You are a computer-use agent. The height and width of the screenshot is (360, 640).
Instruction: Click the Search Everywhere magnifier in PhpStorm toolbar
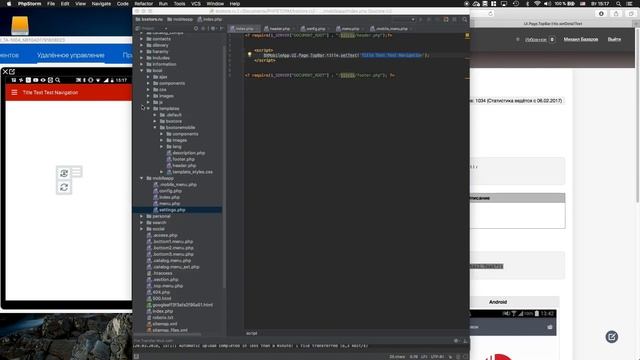pos(464,19)
